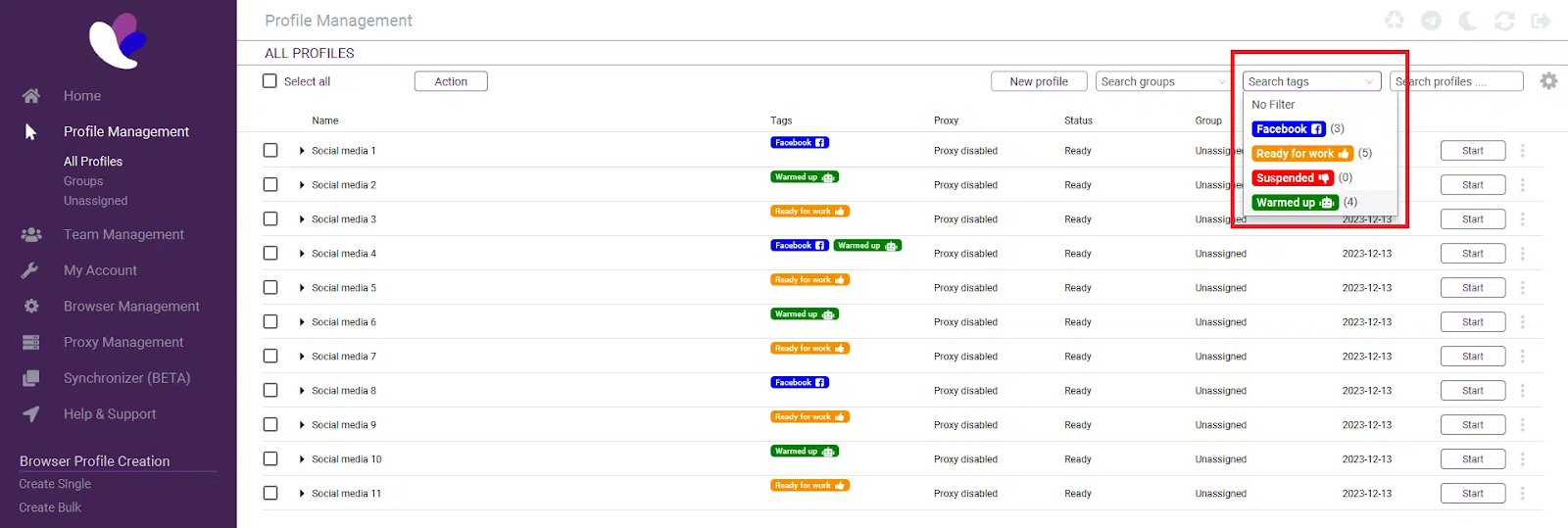
Task: Open the Search groups dropdown
Action: click(x=1161, y=81)
